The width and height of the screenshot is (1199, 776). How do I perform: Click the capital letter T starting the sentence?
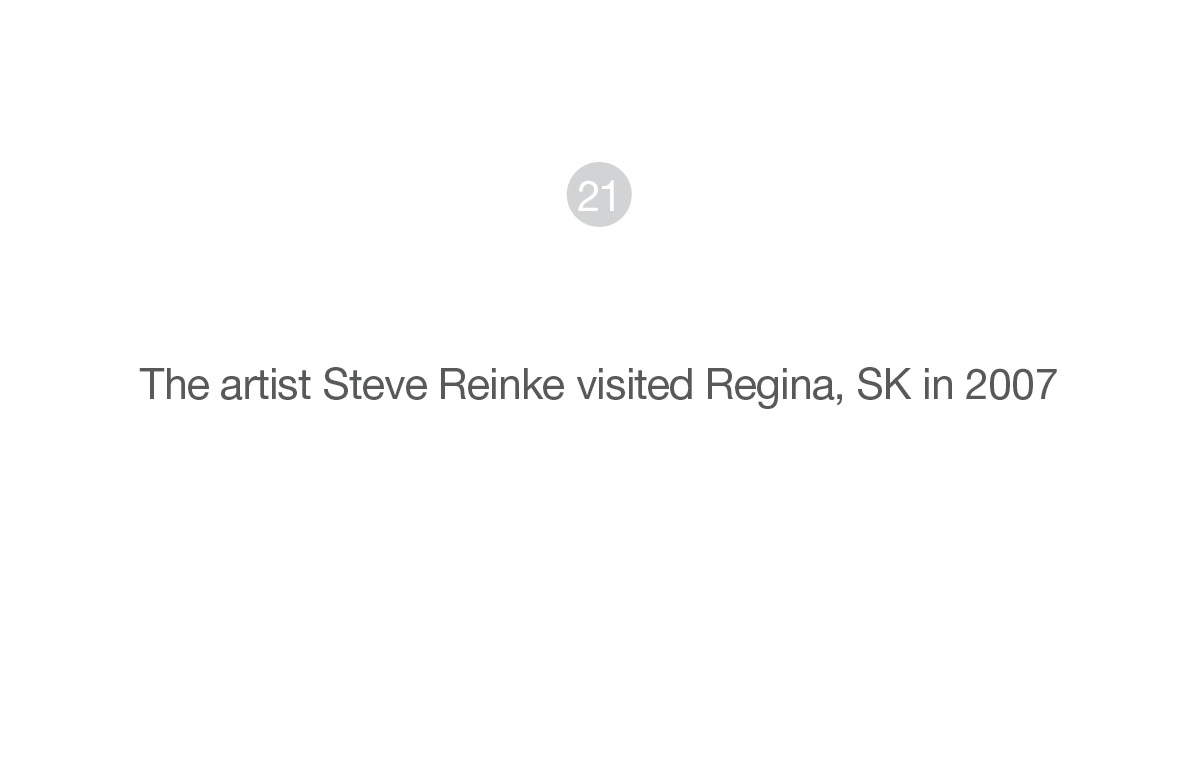150,384
